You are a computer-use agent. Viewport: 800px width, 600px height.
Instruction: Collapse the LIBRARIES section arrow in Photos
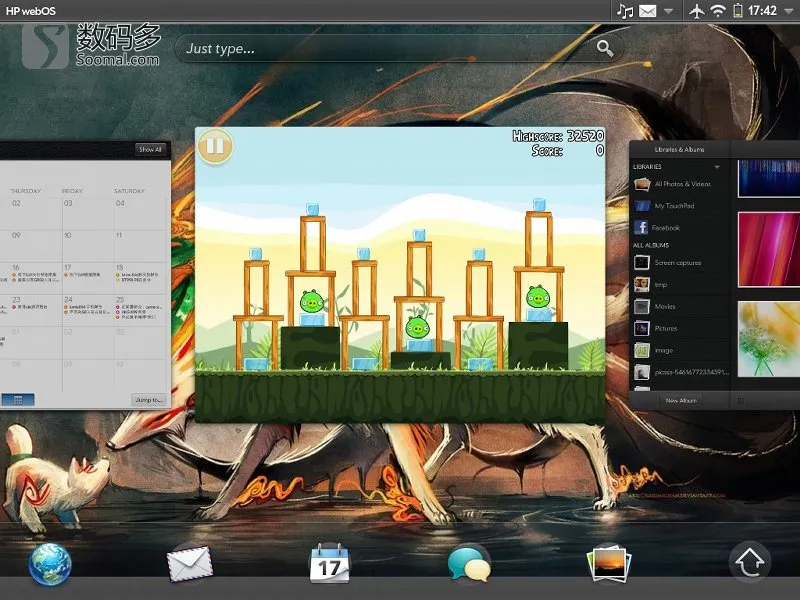pos(717,167)
